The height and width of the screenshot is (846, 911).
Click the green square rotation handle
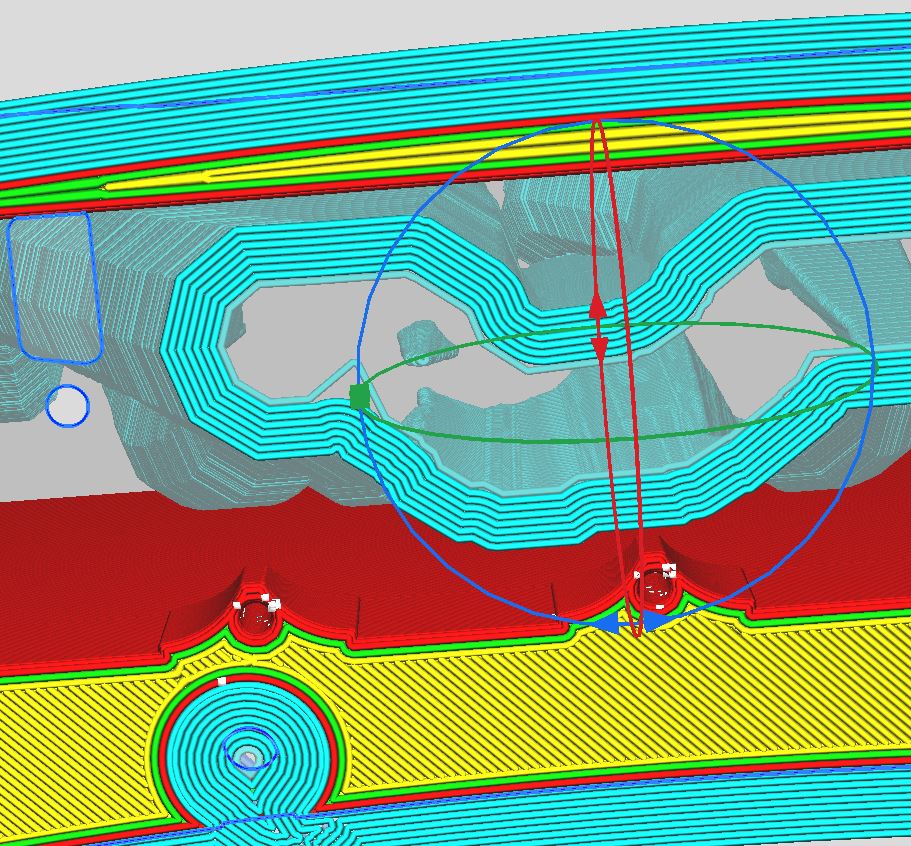[x=360, y=397]
